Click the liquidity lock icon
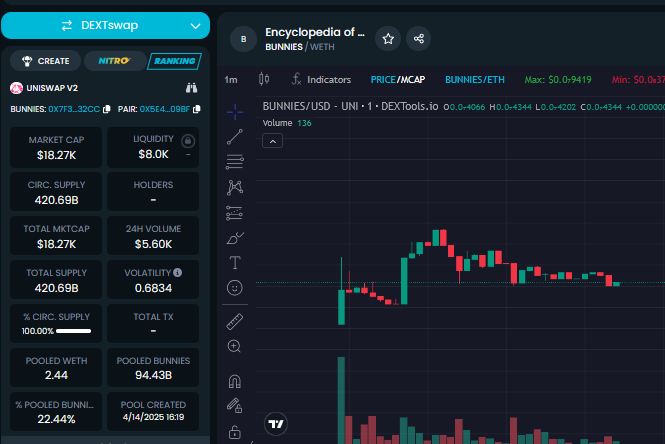 coord(188,141)
